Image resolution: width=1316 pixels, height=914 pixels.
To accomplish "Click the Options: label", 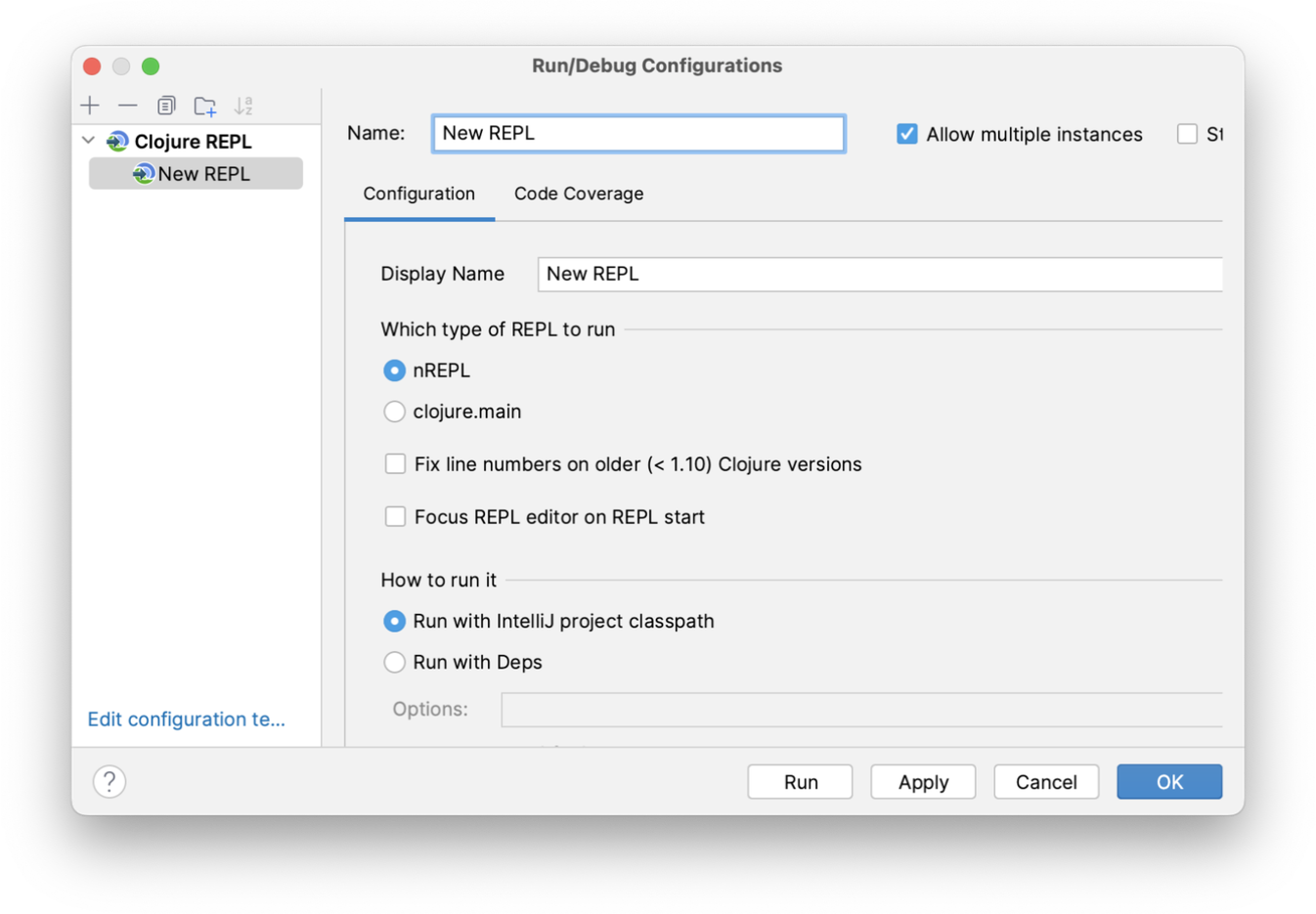I will point(430,709).
